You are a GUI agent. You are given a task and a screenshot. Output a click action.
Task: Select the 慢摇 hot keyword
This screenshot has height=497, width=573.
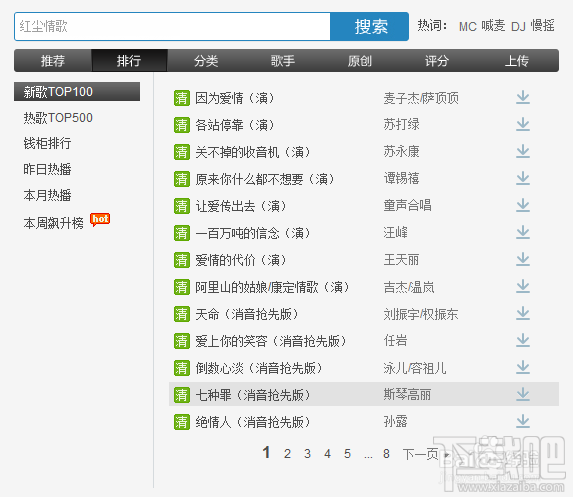pos(542,26)
